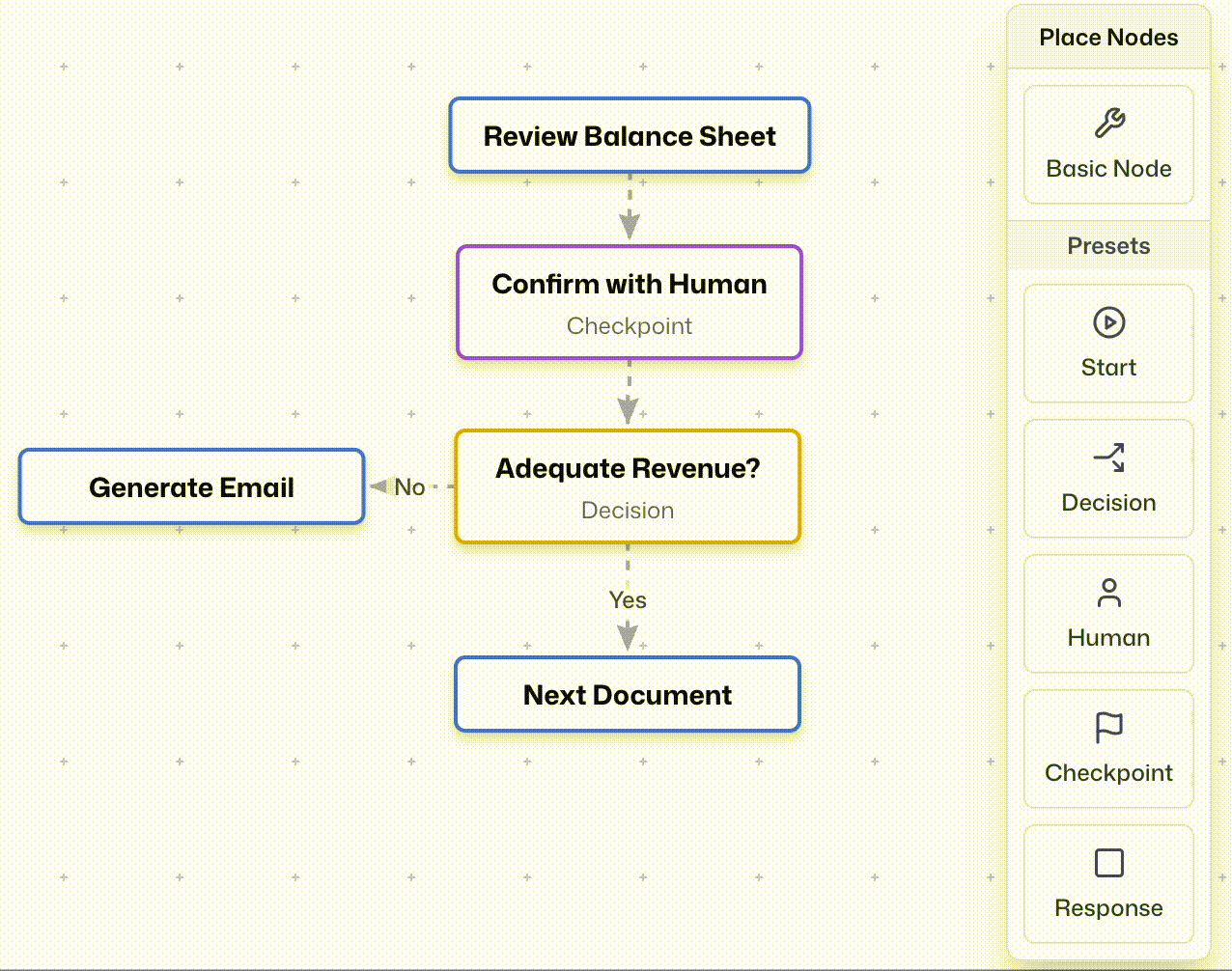Click the Response label in presets panel
The image size is (1232, 971).
pyautogui.click(x=1108, y=908)
